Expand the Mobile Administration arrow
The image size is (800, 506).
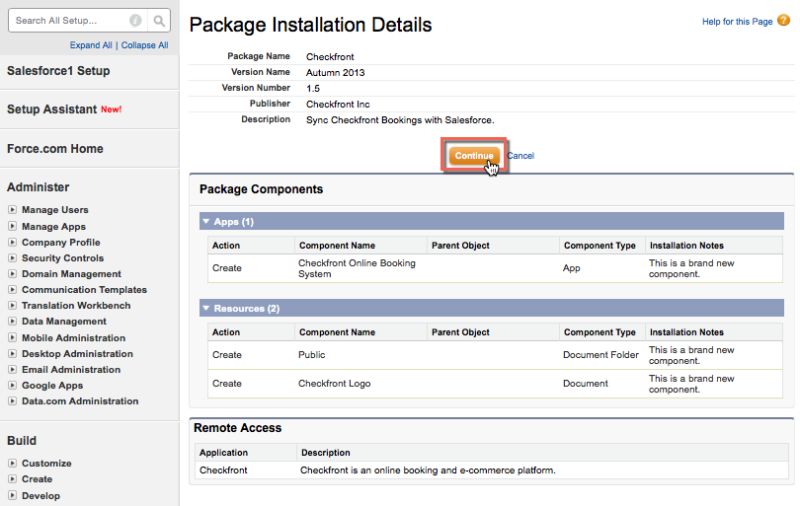tap(12, 338)
